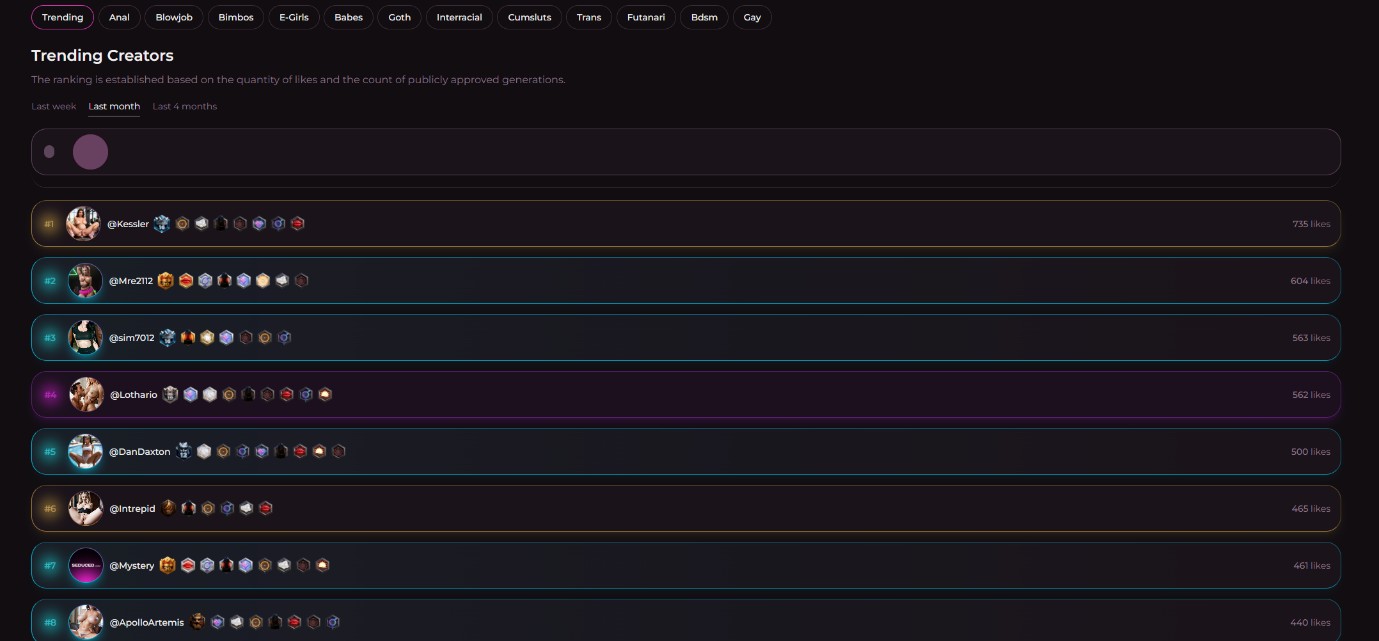Image resolution: width=1379 pixels, height=641 pixels.
Task: Click the purple heart badge in @DanDaxton's row
Action: (x=262, y=452)
